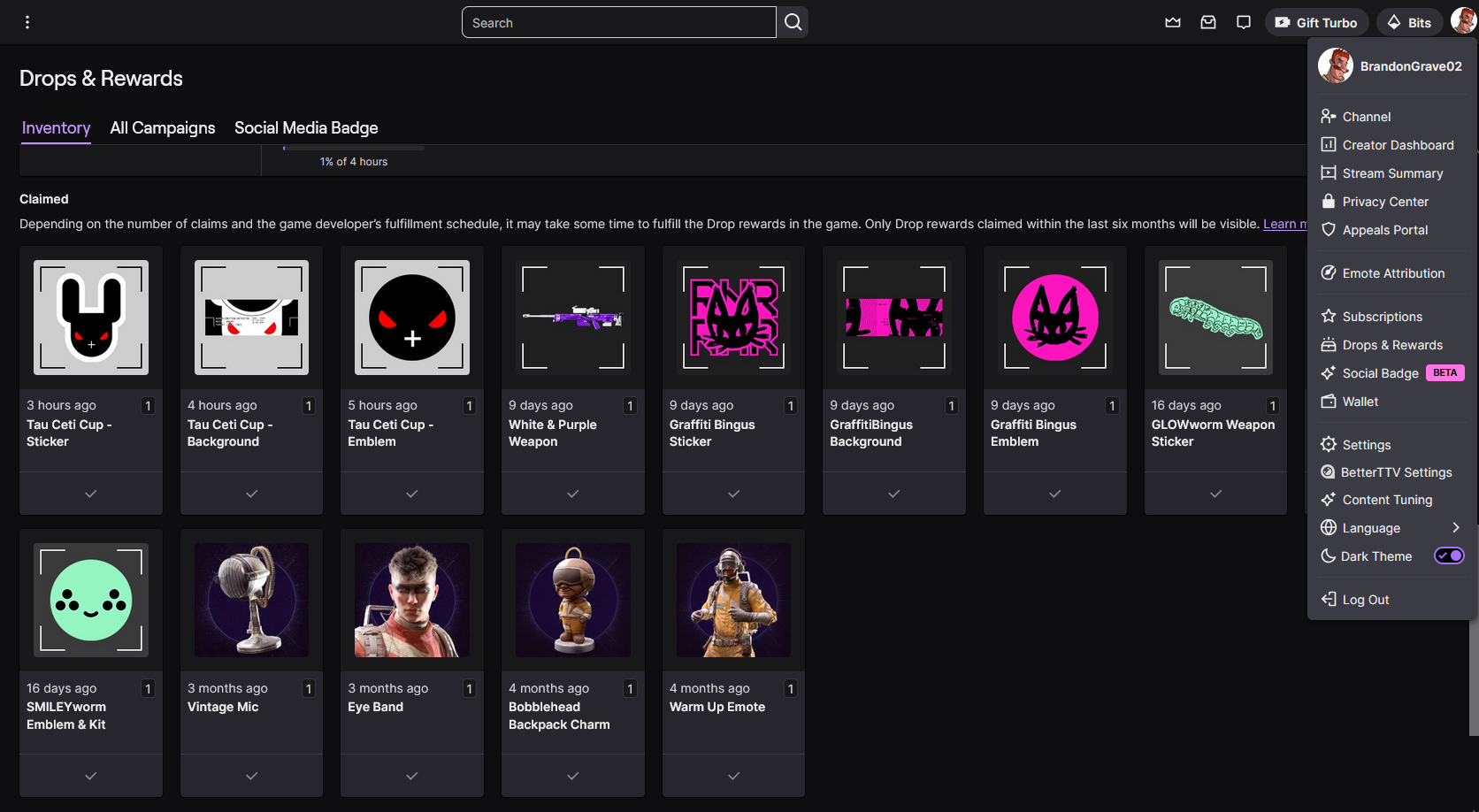The image size is (1479, 812).
Task: Type in the Search field
Action: (619, 23)
